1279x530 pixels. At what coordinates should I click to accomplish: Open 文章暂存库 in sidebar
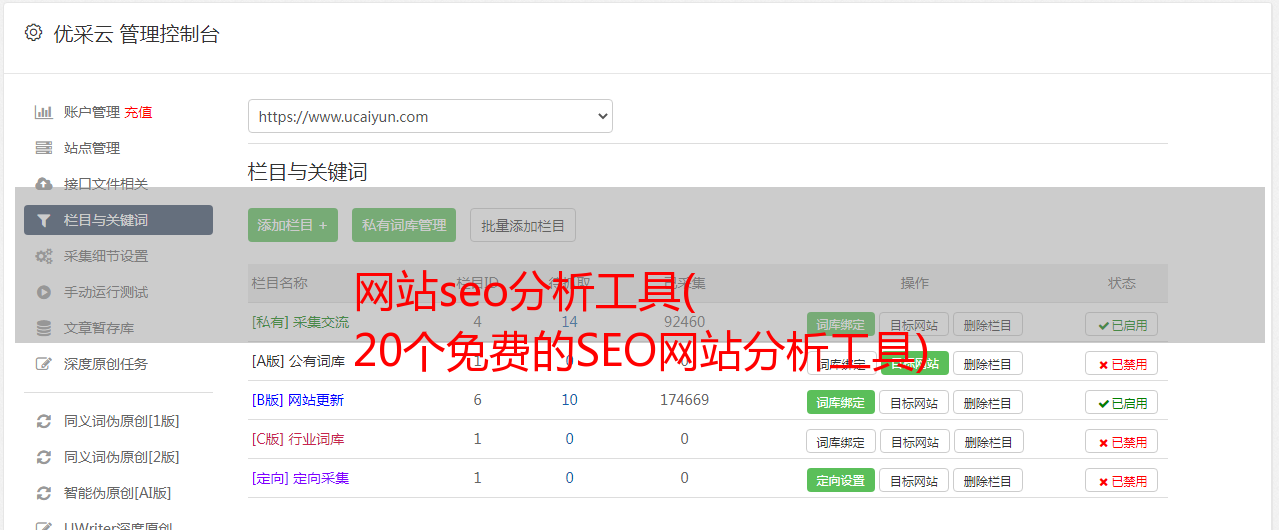99,328
